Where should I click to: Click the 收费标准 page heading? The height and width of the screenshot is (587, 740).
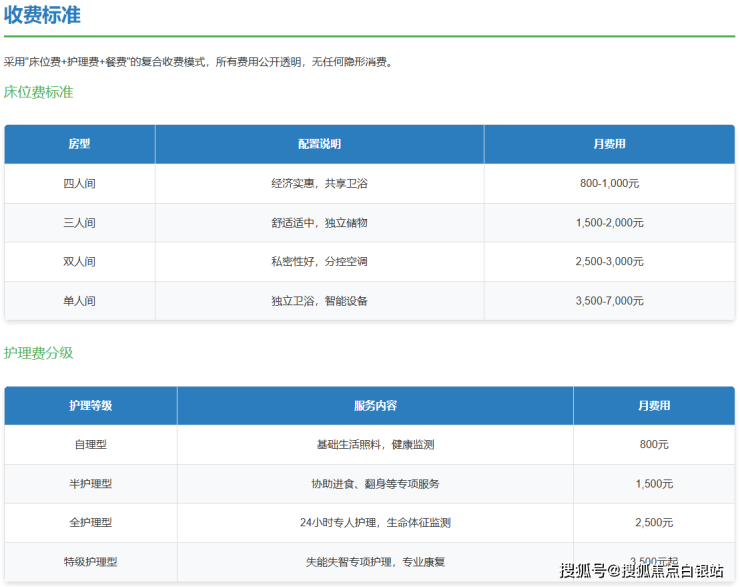42,16
